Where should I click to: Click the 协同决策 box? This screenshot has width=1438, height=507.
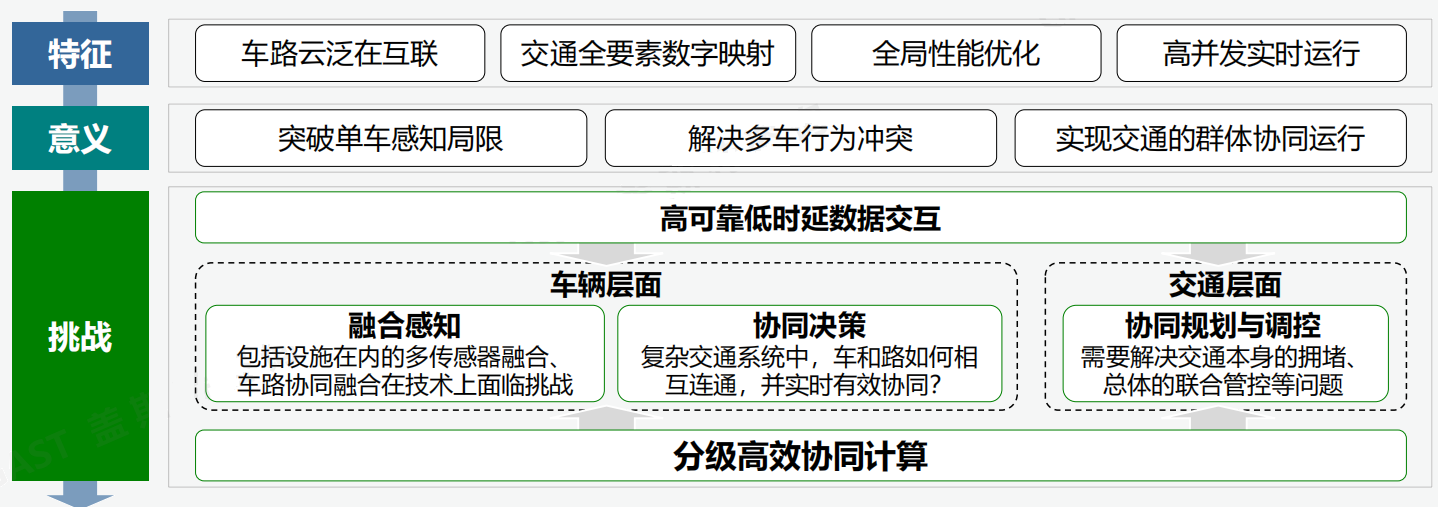(810, 354)
